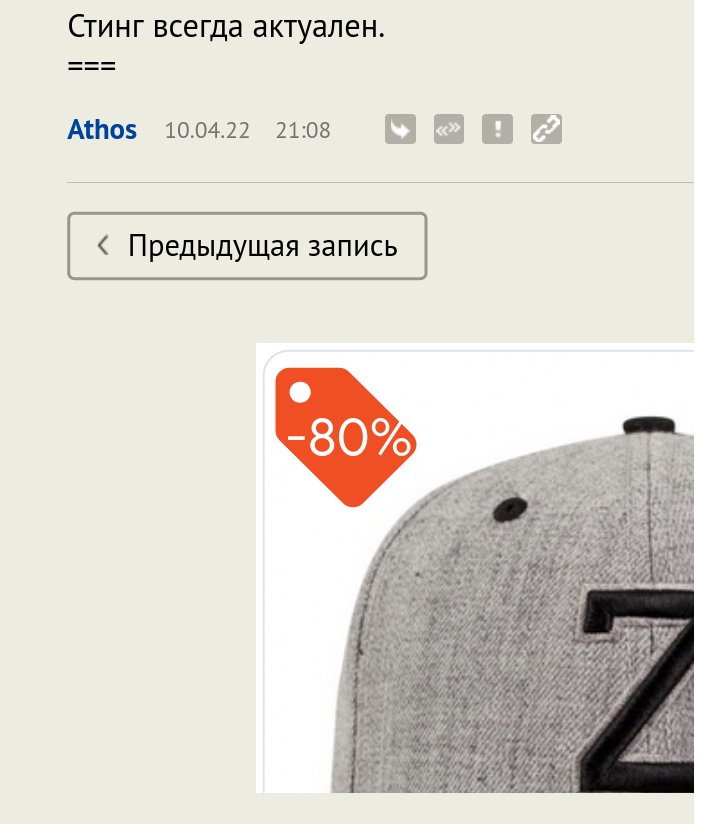The height and width of the screenshot is (832, 701).
Task: Open Athos user profile
Action: pos(102,129)
